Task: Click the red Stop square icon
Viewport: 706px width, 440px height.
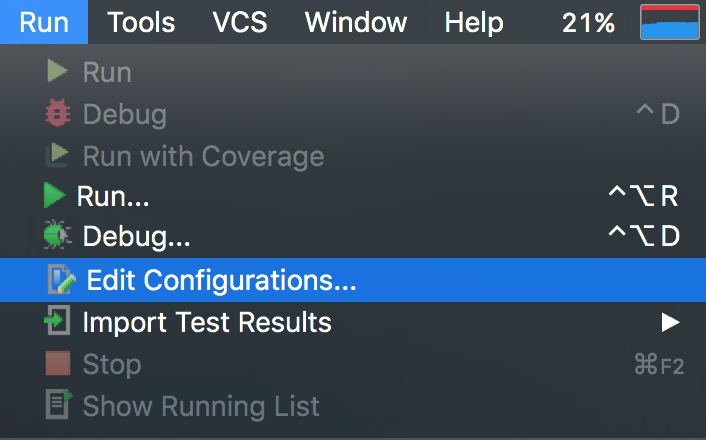Action: 57,364
